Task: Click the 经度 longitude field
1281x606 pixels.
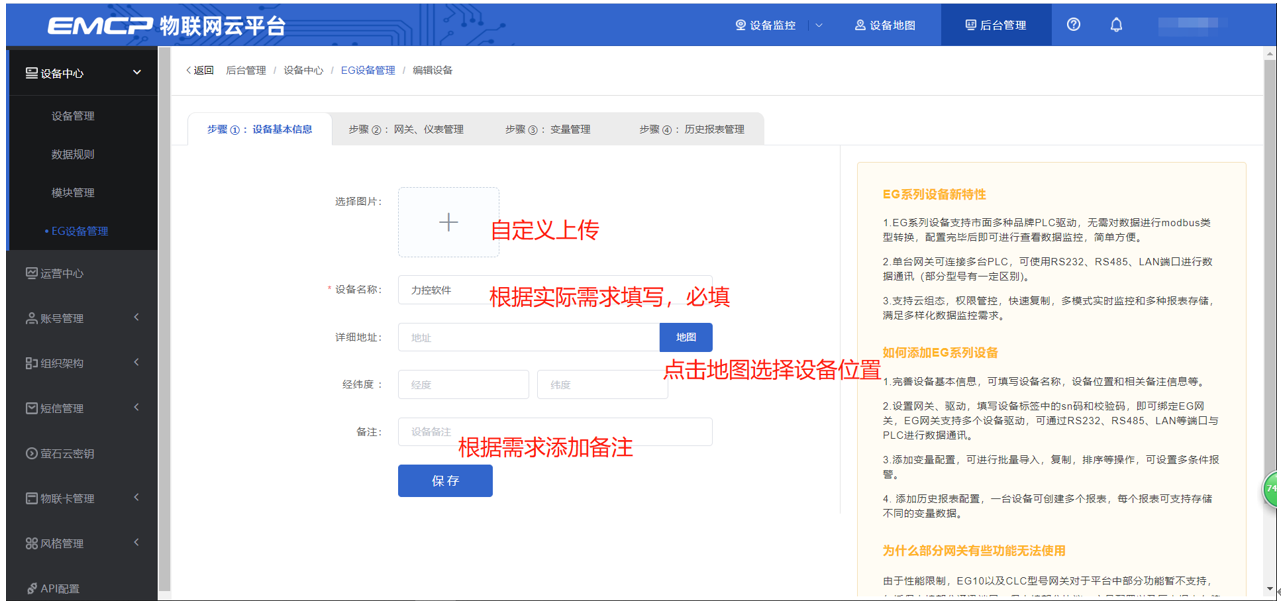Action: tap(463, 385)
